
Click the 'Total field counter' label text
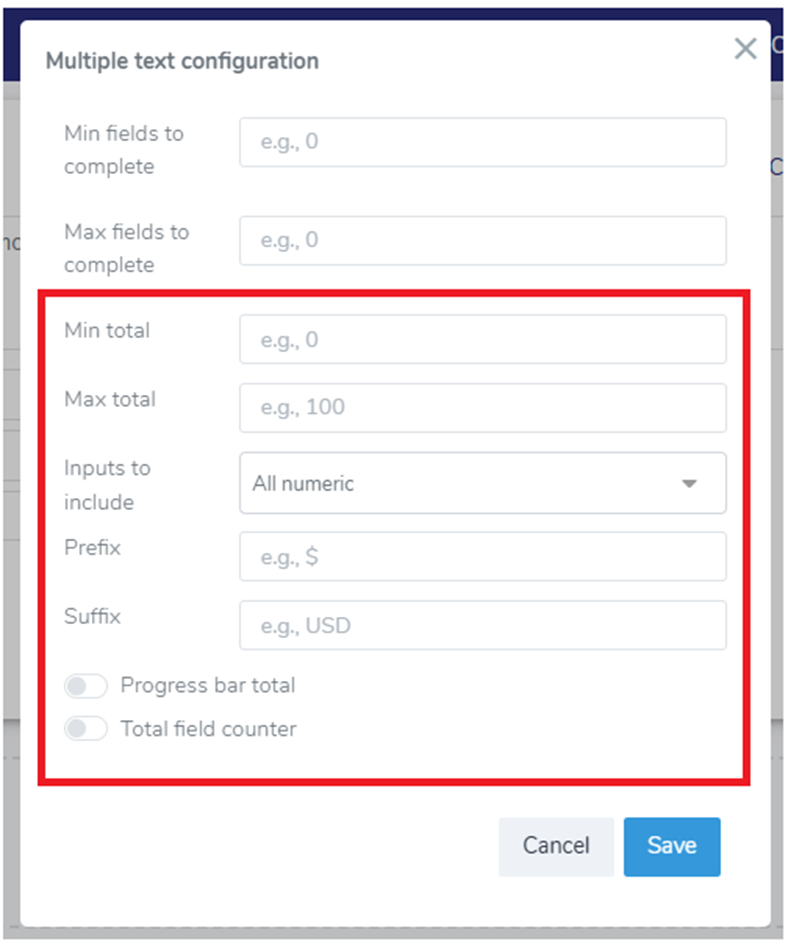208,729
